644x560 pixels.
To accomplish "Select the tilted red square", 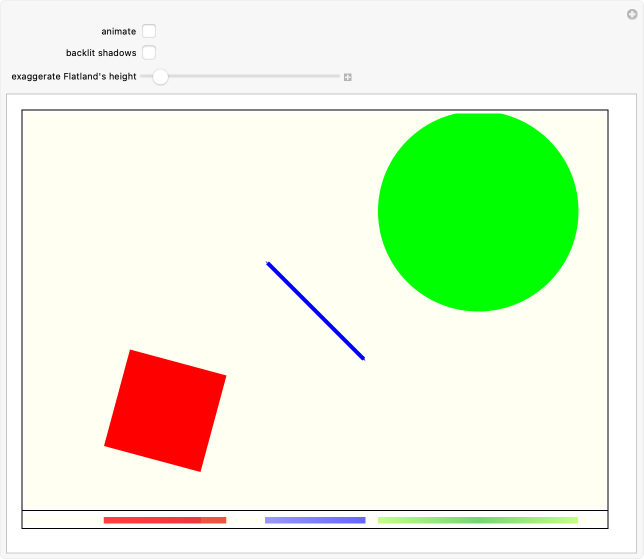I will (165, 410).
